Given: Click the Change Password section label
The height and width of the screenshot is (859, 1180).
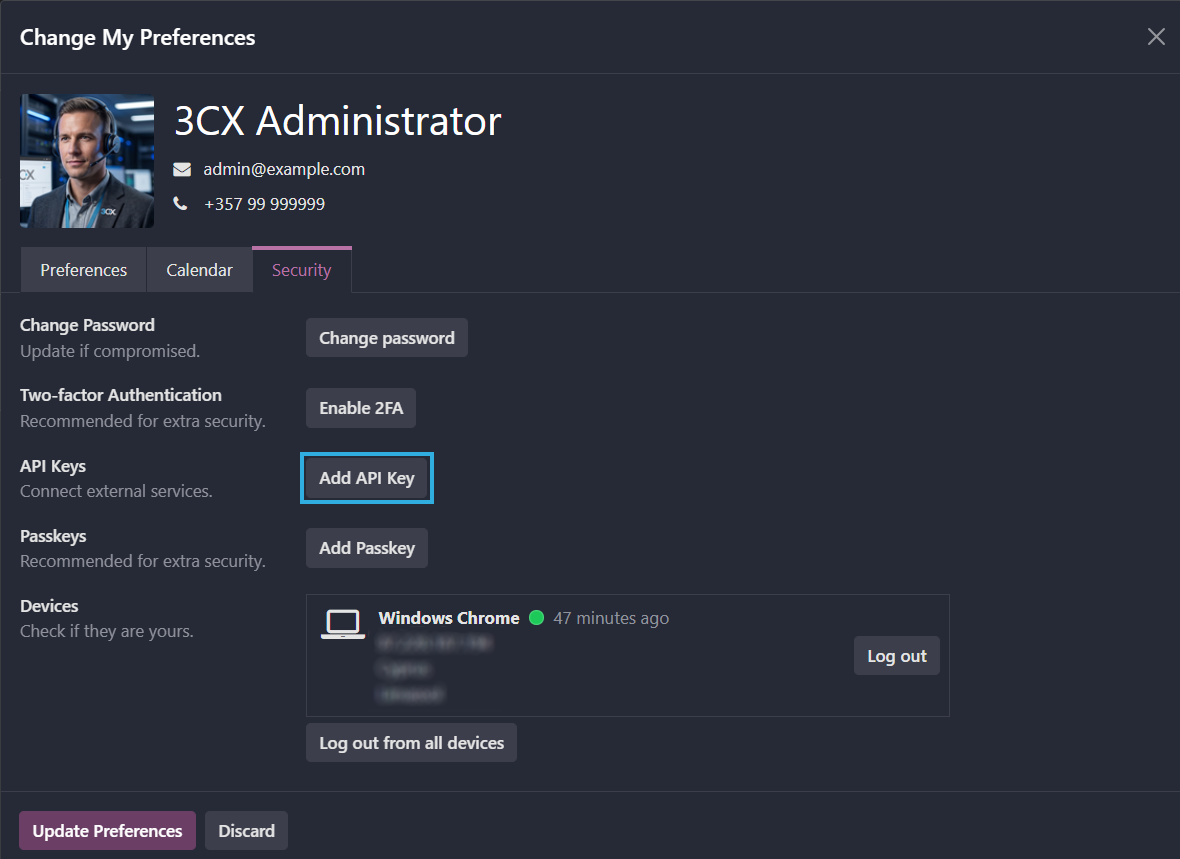Looking at the screenshot, I should coord(87,325).
